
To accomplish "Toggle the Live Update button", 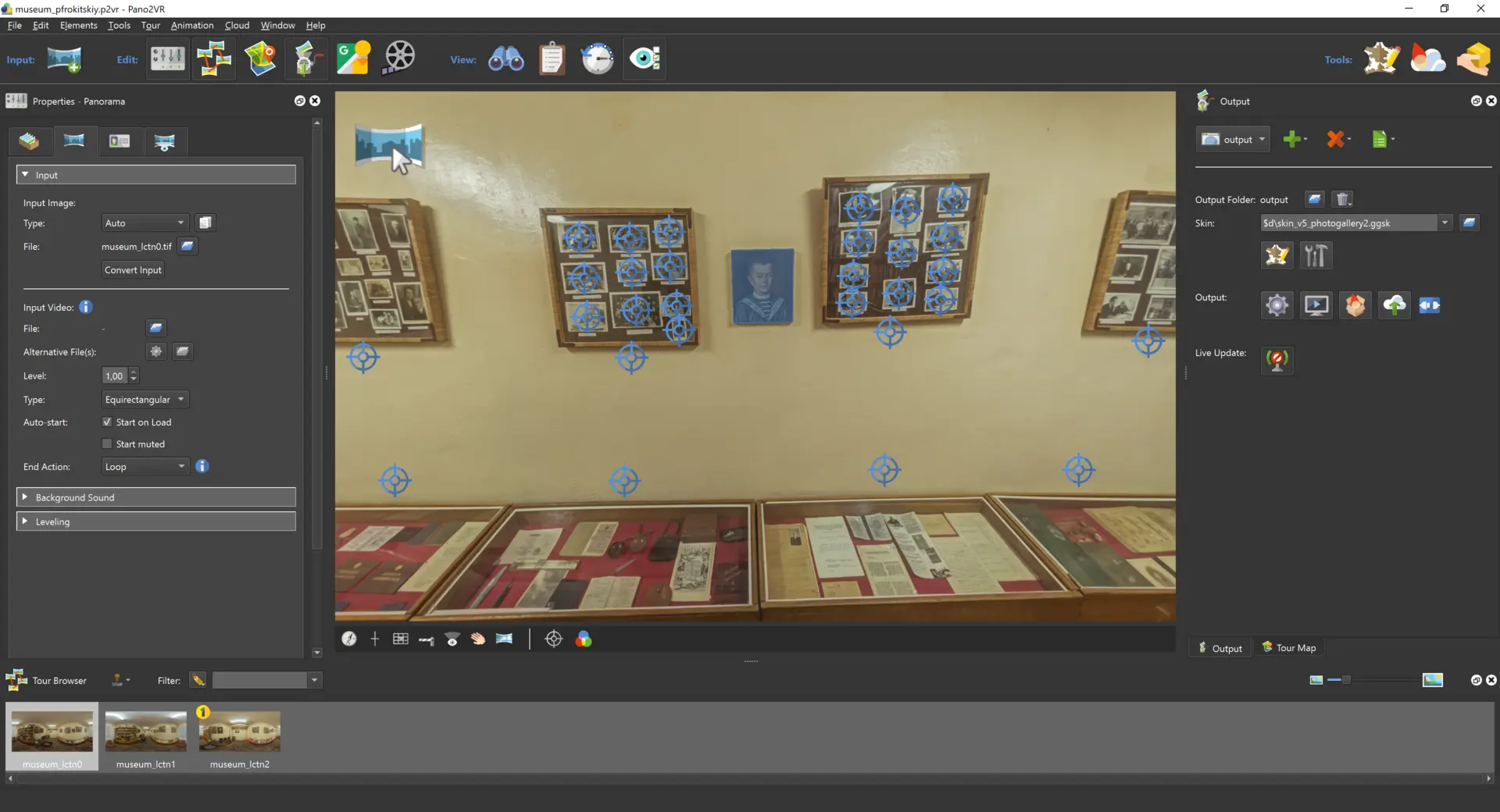I will pyautogui.click(x=1277, y=360).
